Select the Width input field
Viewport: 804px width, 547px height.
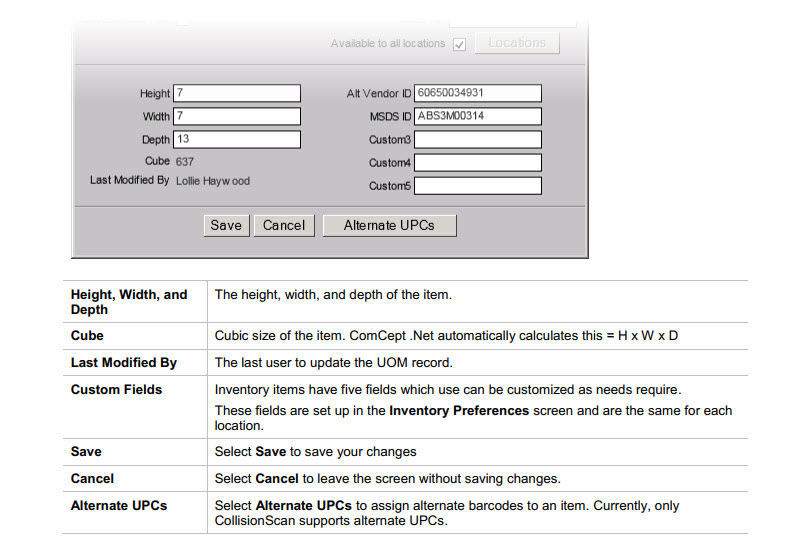coord(237,116)
